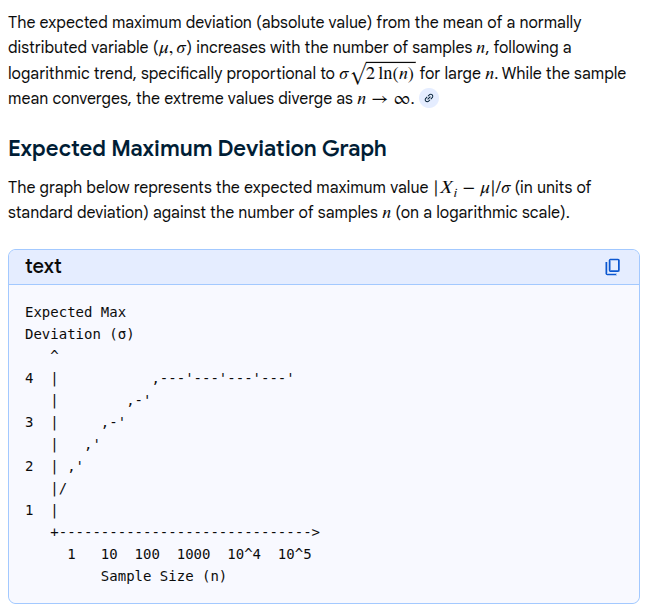
Task: Click the "Deviation (σ)" line in the graph
Action: click(x=79, y=334)
